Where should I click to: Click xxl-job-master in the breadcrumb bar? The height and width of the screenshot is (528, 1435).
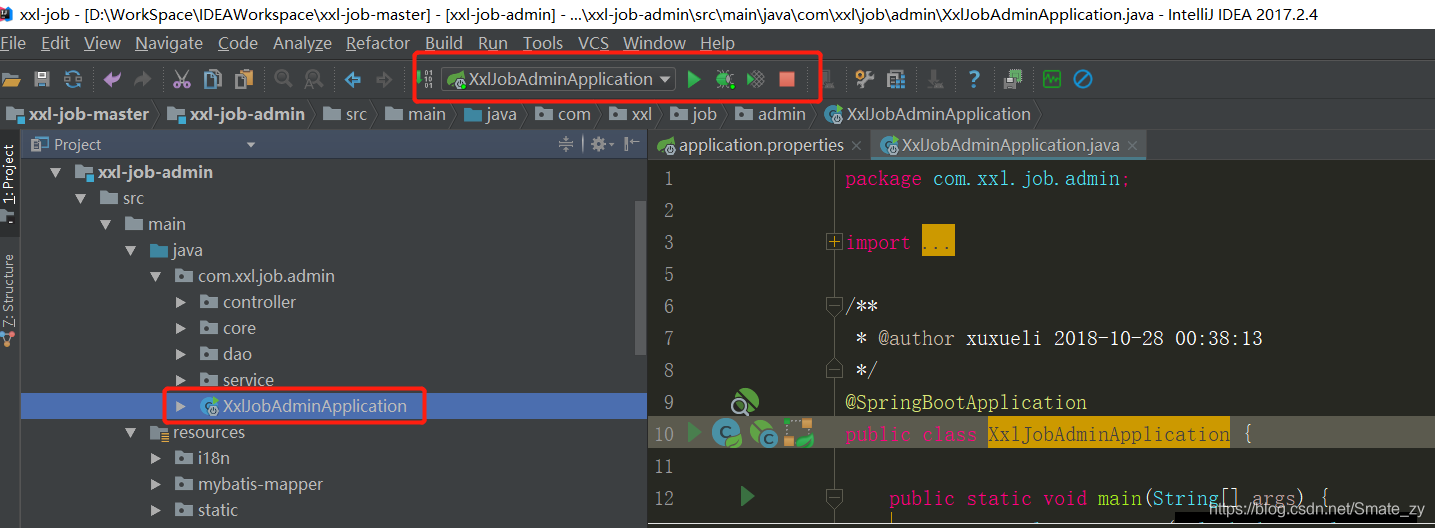[78, 114]
